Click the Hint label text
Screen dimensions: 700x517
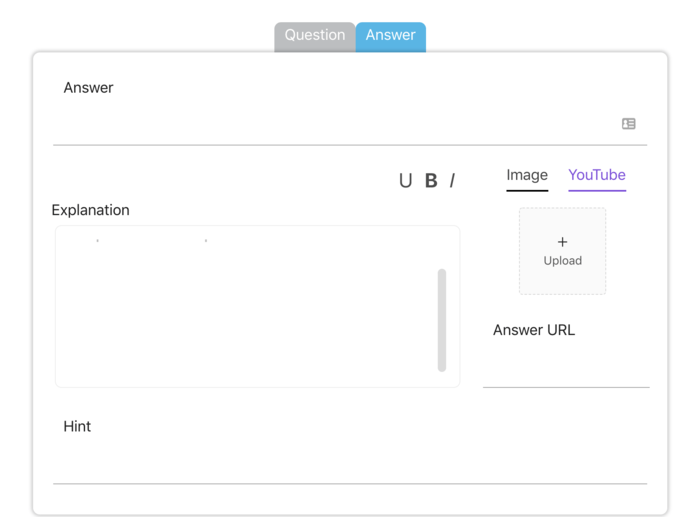[x=77, y=427]
